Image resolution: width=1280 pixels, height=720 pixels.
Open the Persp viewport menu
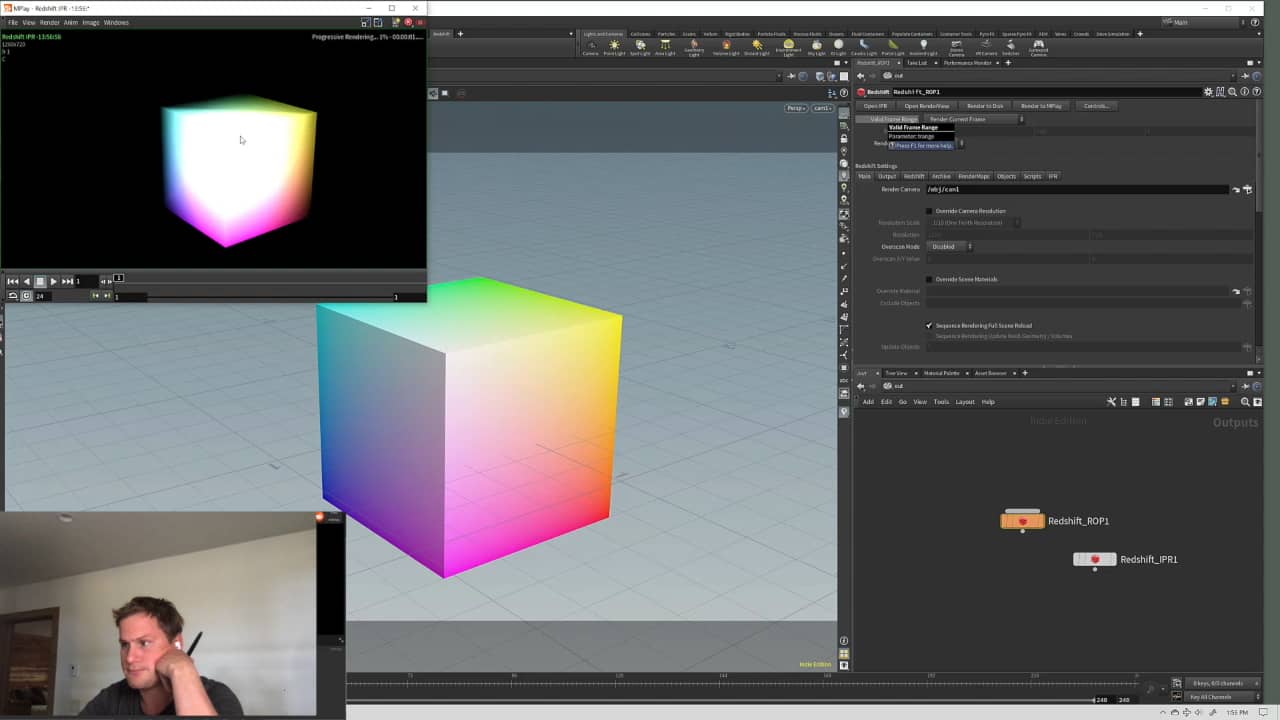tap(796, 108)
